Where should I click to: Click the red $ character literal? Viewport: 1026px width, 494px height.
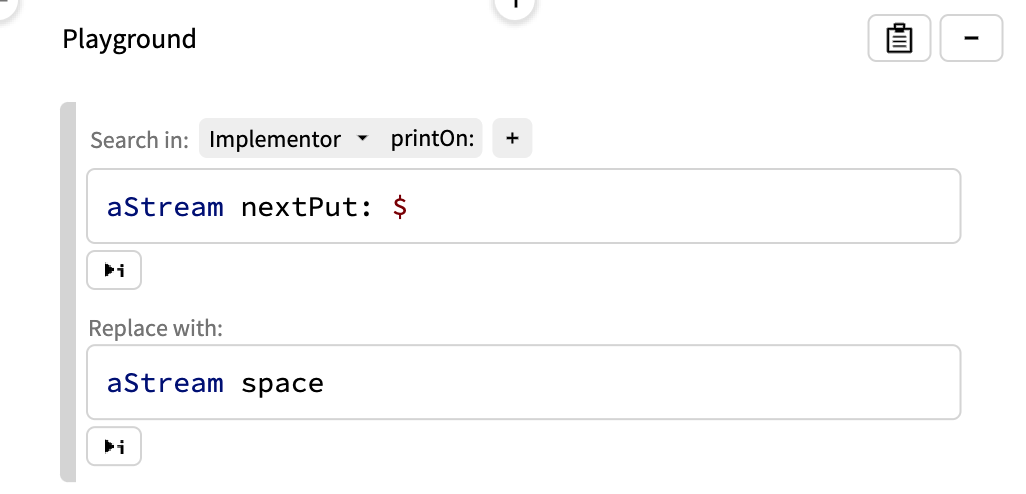point(400,207)
